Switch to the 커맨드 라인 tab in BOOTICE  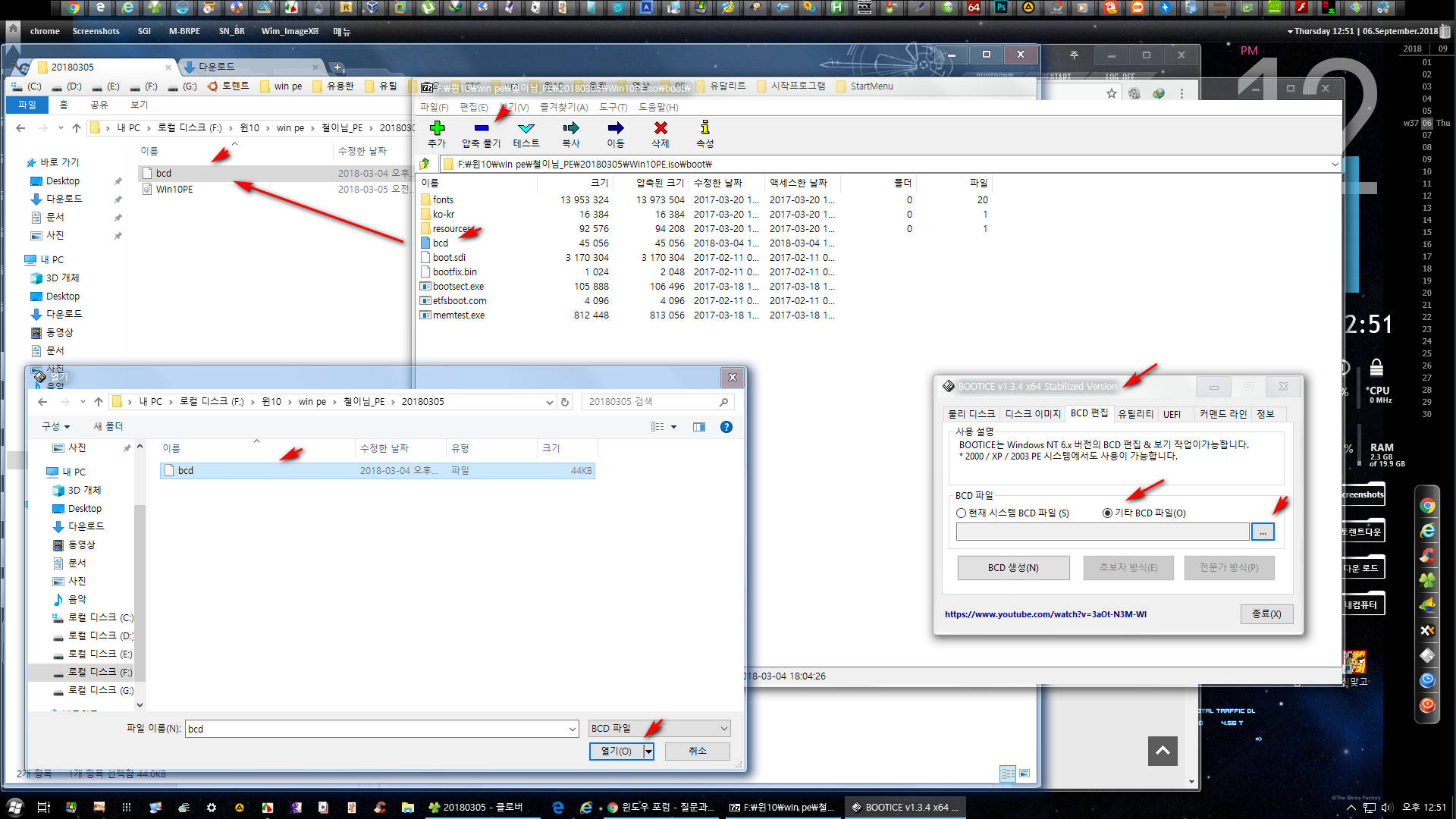tap(1222, 414)
